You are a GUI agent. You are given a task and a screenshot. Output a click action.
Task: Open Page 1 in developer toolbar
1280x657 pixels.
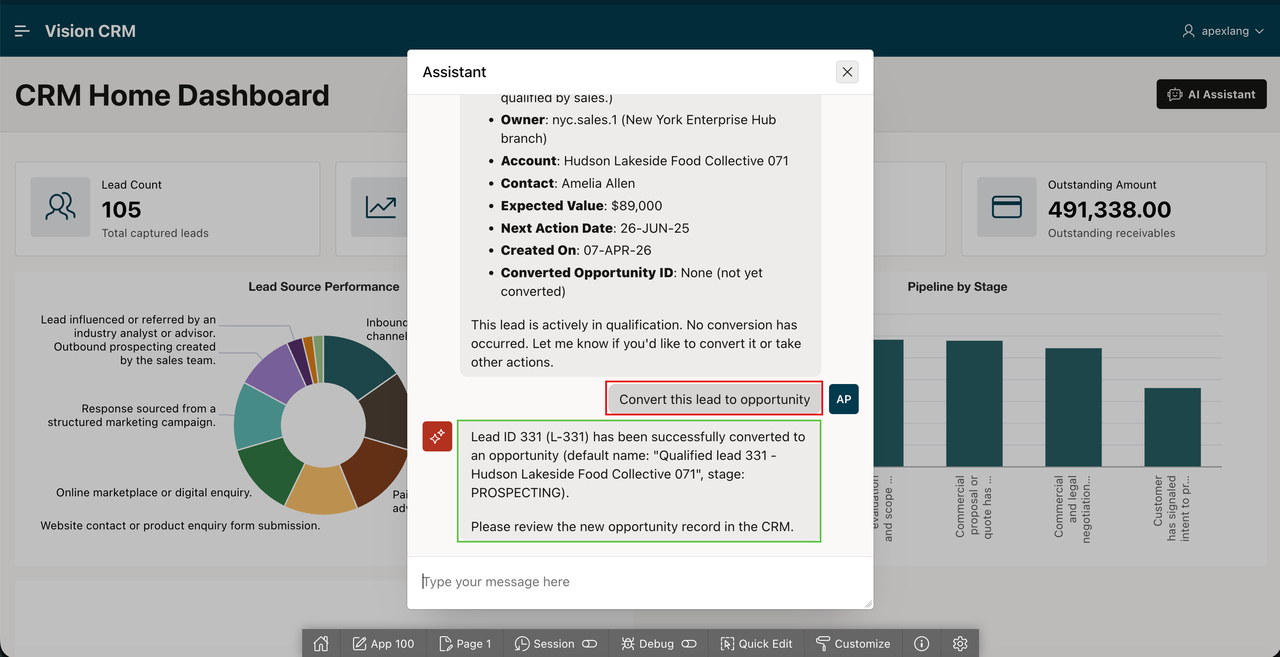464,643
